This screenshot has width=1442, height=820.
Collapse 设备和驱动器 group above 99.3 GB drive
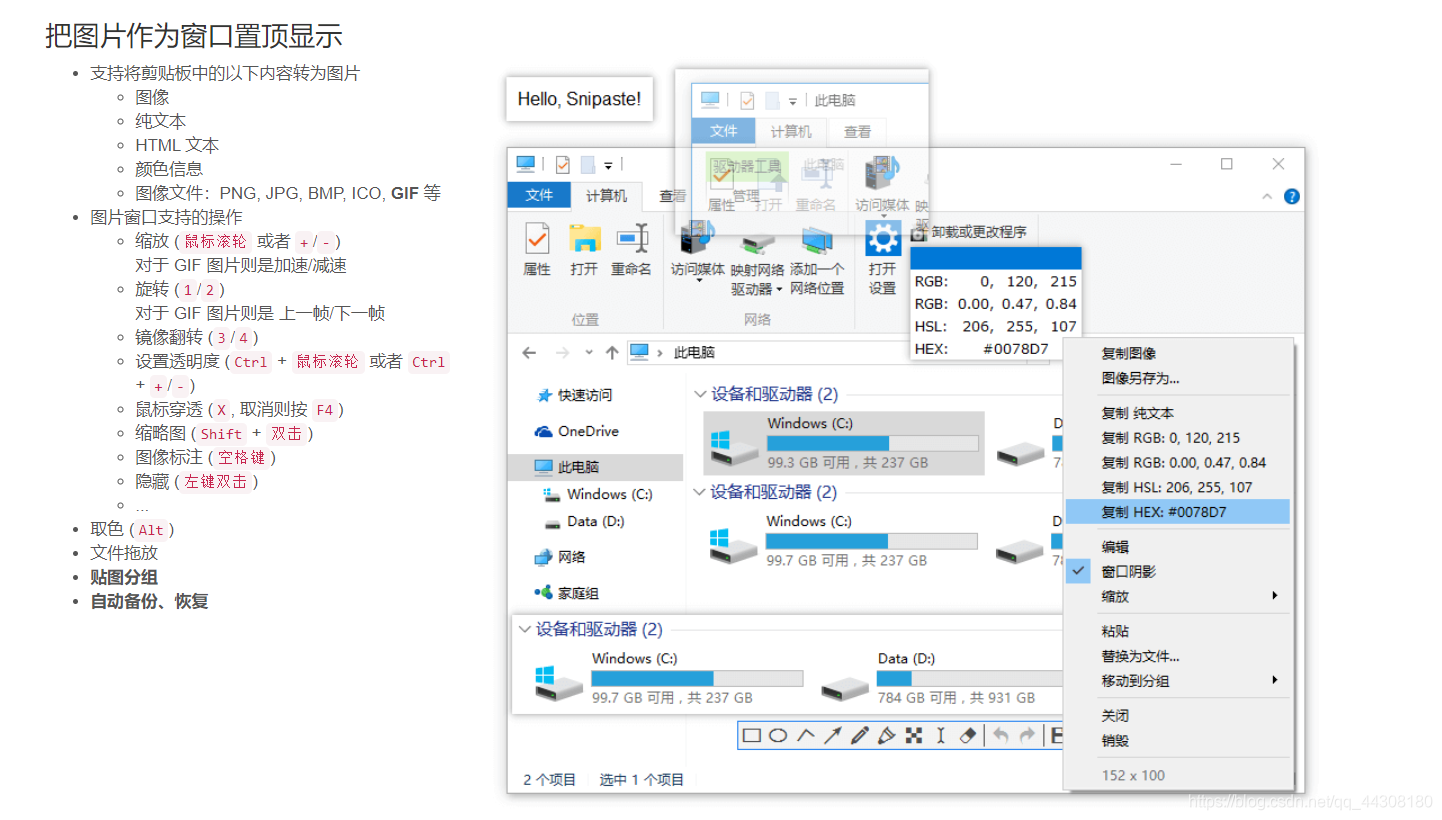point(701,395)
